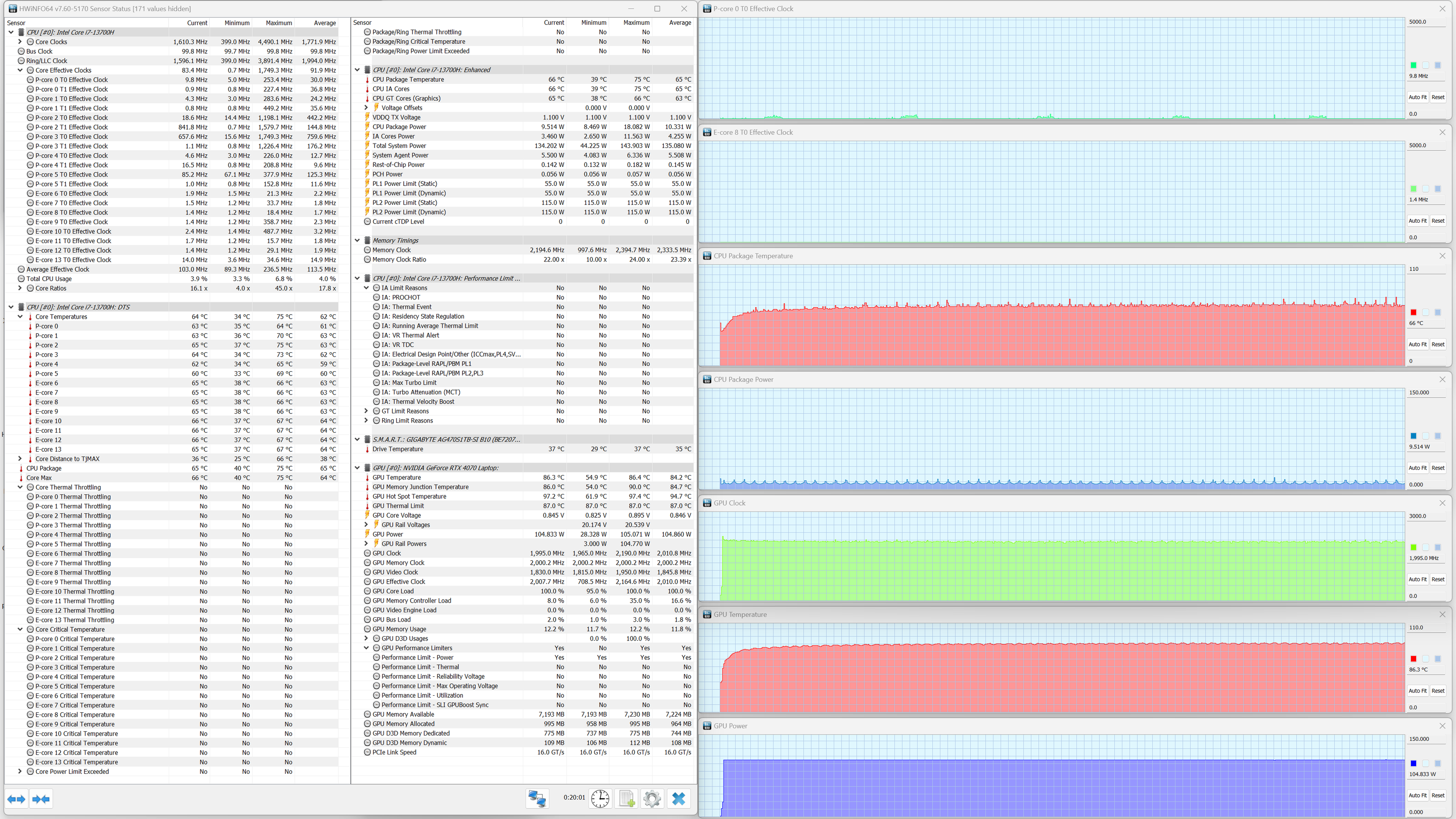Viewport: 1456px width, 819px height.
Task: Select the Total System Power sensor row
Action: click(399, 146)
